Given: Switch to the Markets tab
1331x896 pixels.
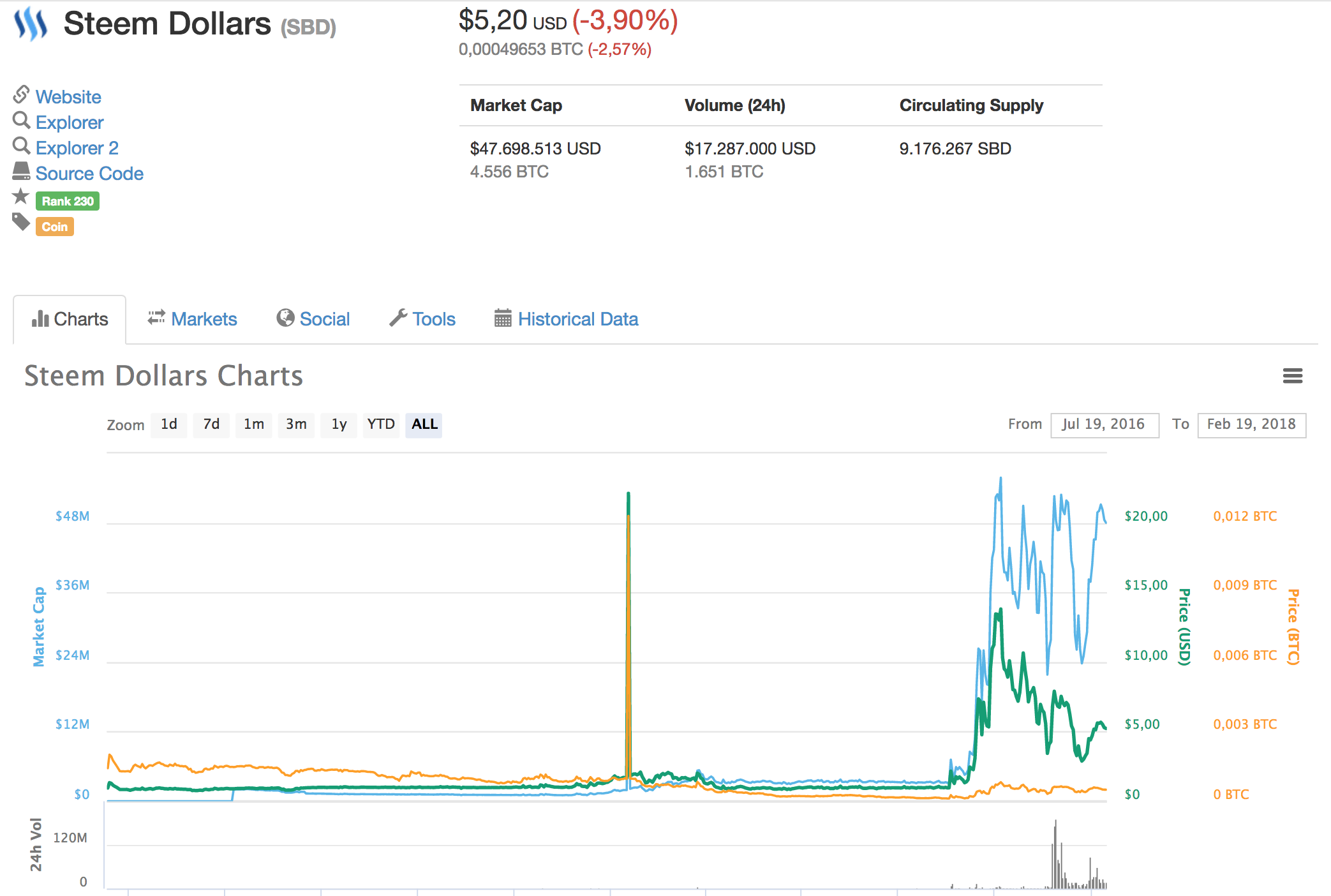Looking at the screenshot, I should click(192, 319).
